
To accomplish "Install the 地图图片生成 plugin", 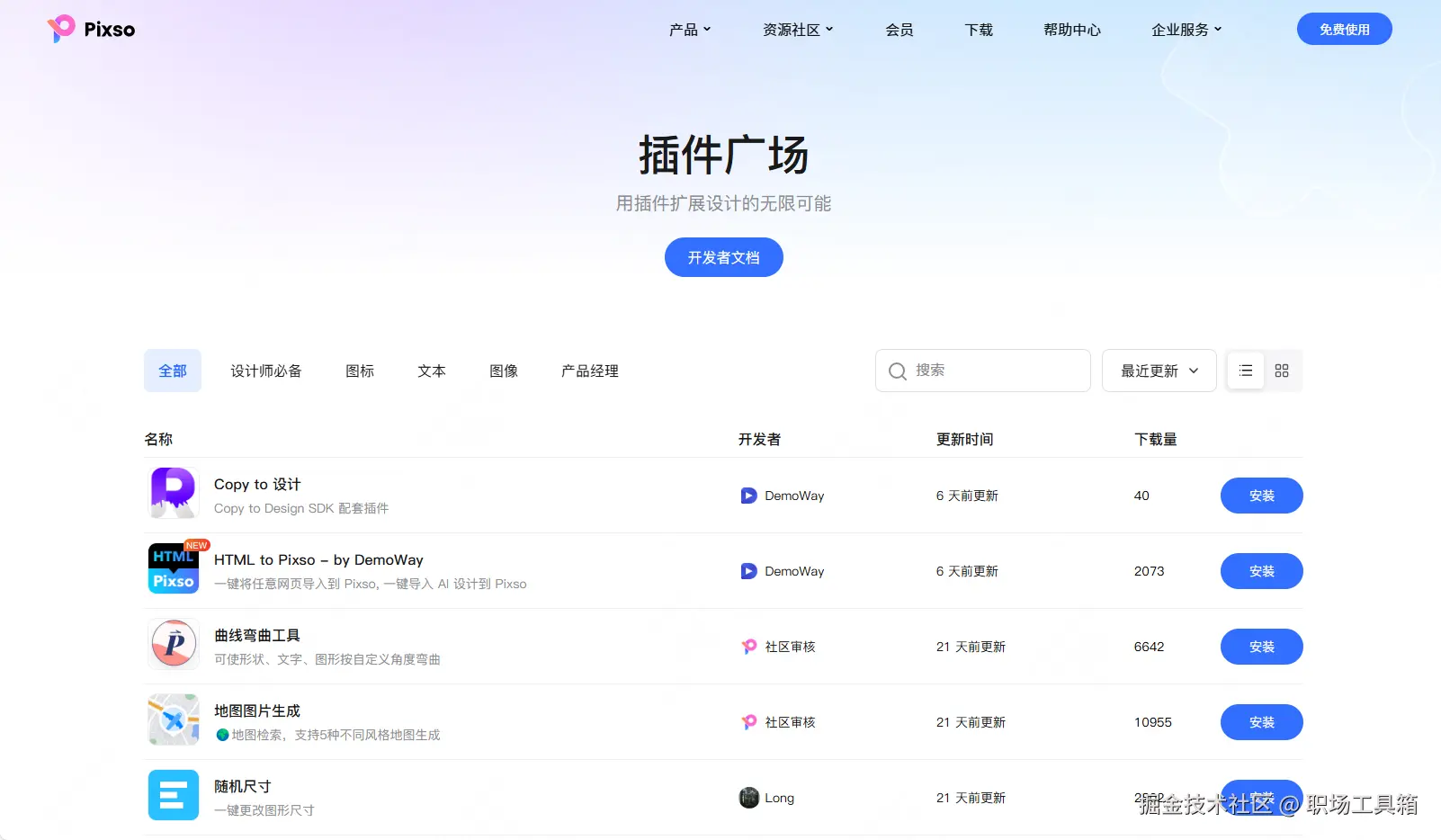I will pyautogui.click(x=1262, y=722).
